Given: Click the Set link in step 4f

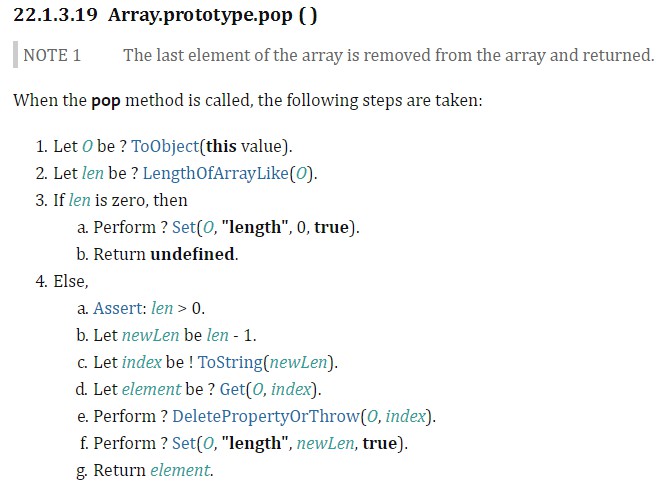Looking at the screenshot, I should point(184,444).
